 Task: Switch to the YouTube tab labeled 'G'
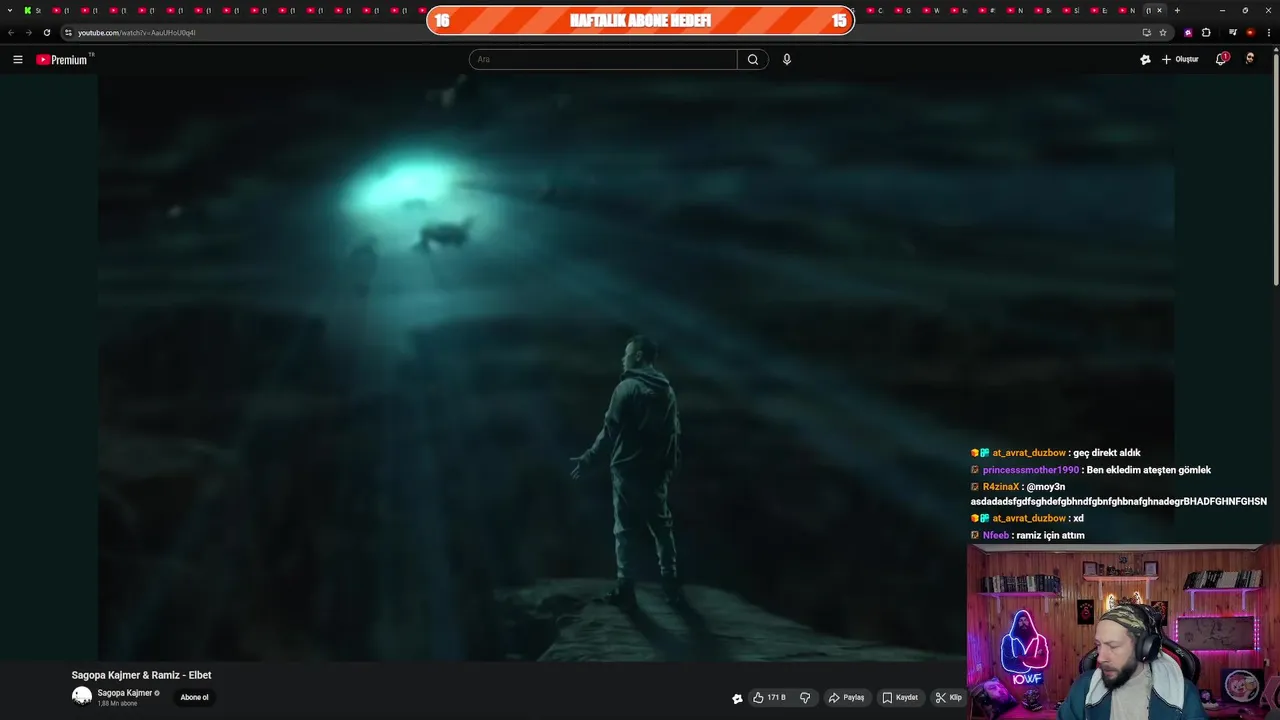pos(903,10)
